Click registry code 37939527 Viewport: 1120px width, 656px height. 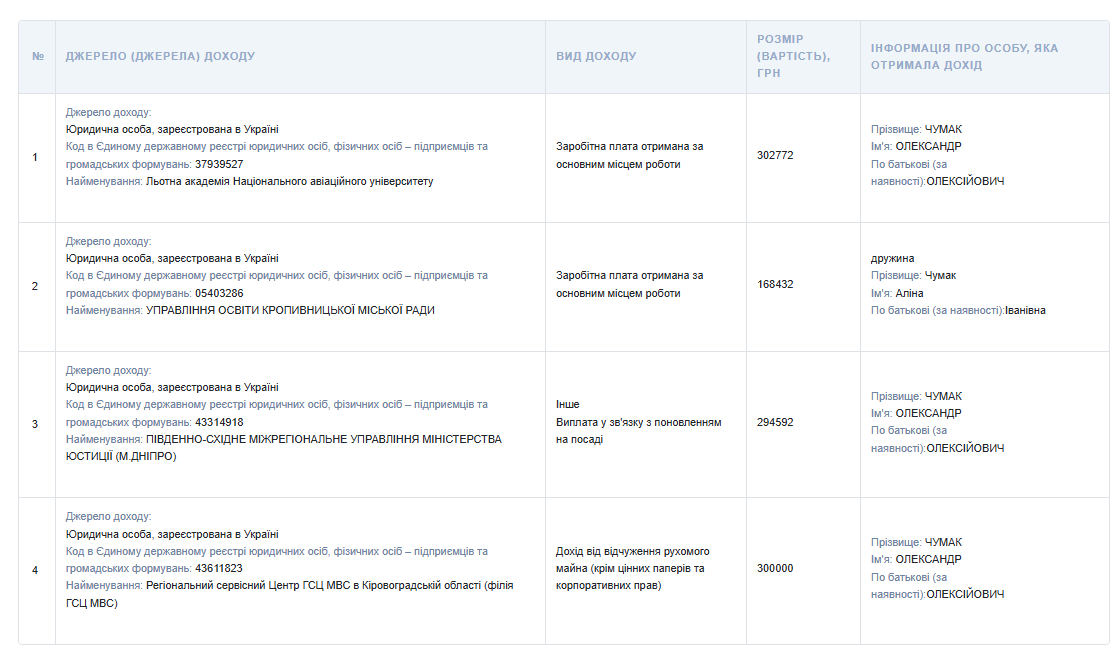pyautogui.click(x=219, y=164)
